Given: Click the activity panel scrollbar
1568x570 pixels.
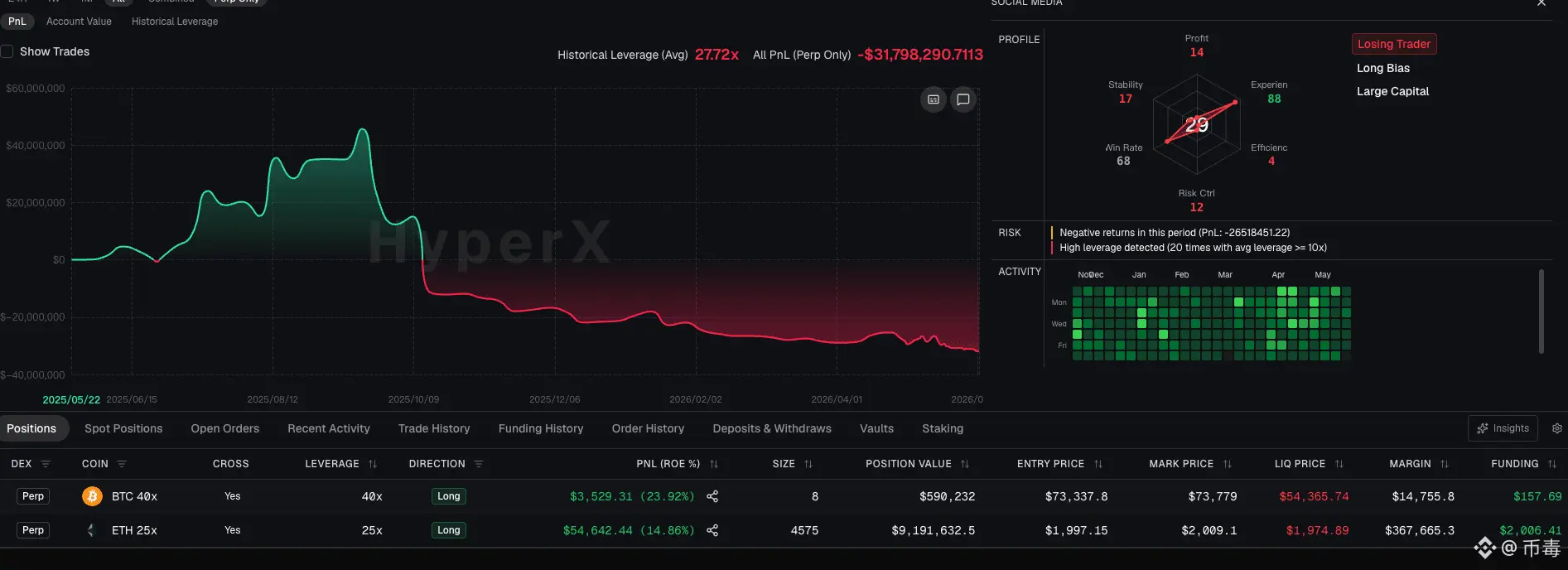Looking at the screenshot, I should point(1541,311).
